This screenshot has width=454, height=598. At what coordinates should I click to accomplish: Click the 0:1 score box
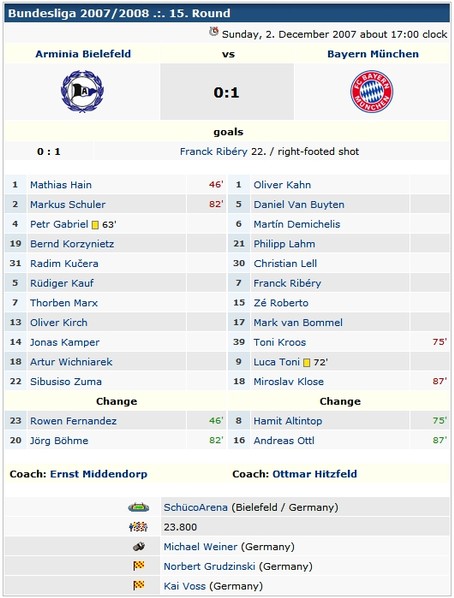coord(227,92)
